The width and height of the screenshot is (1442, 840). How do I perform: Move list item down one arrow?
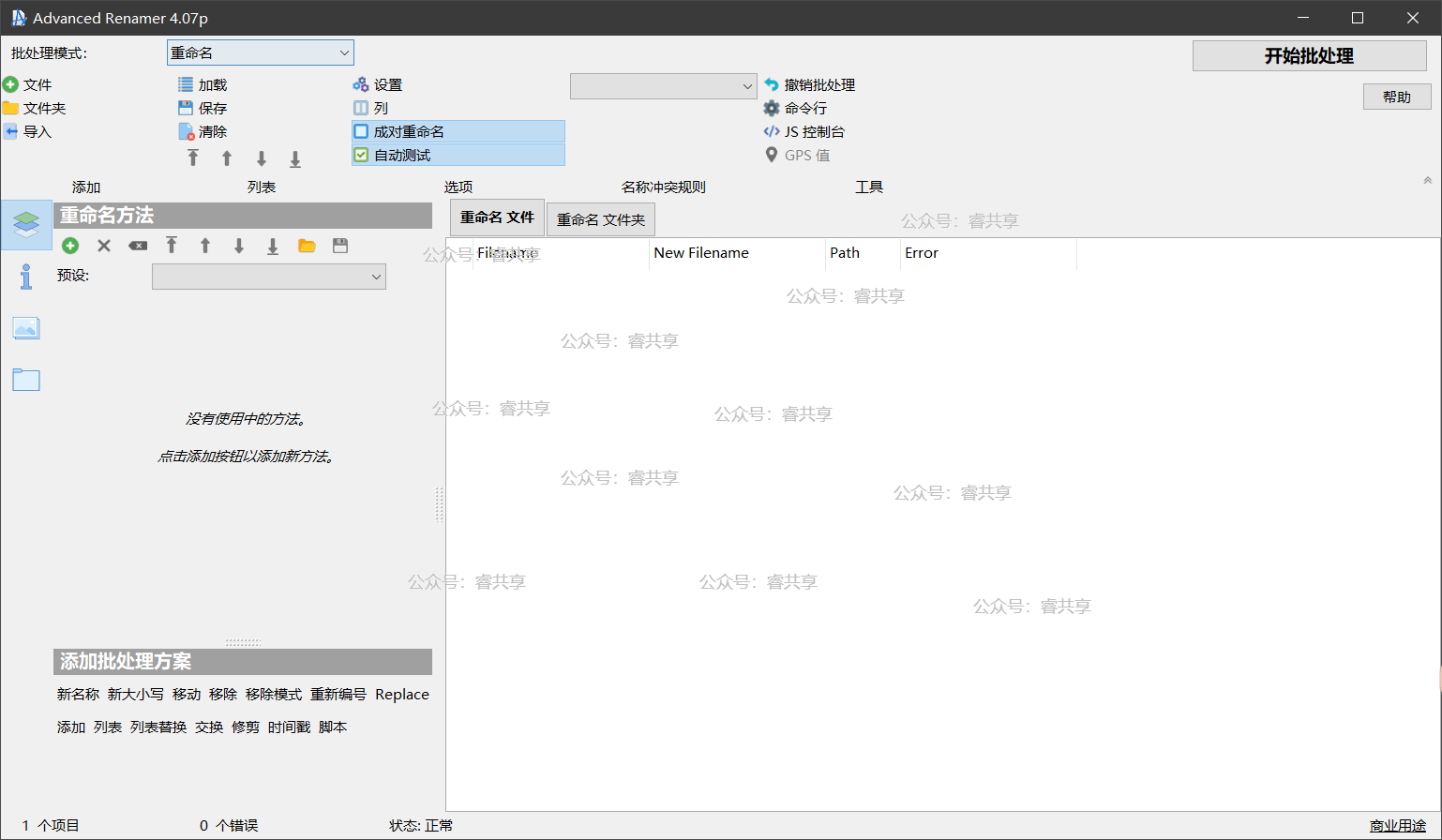262,158
